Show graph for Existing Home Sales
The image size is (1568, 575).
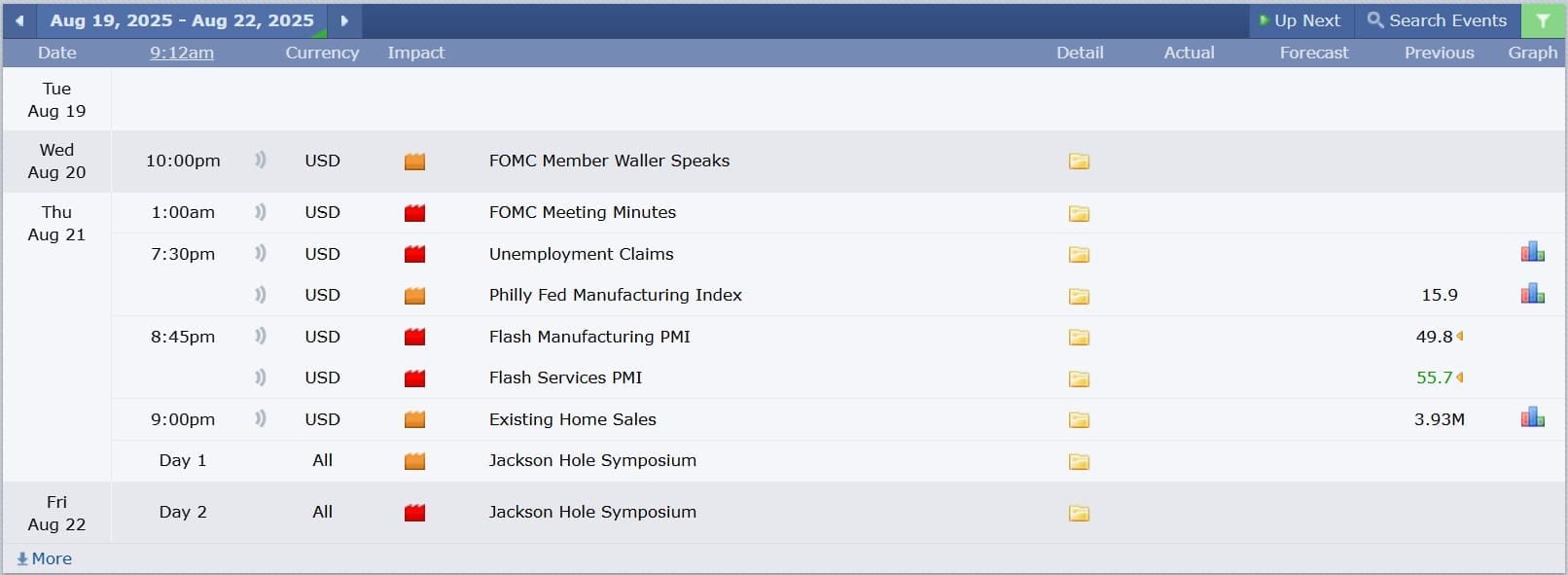(1532, 418)
